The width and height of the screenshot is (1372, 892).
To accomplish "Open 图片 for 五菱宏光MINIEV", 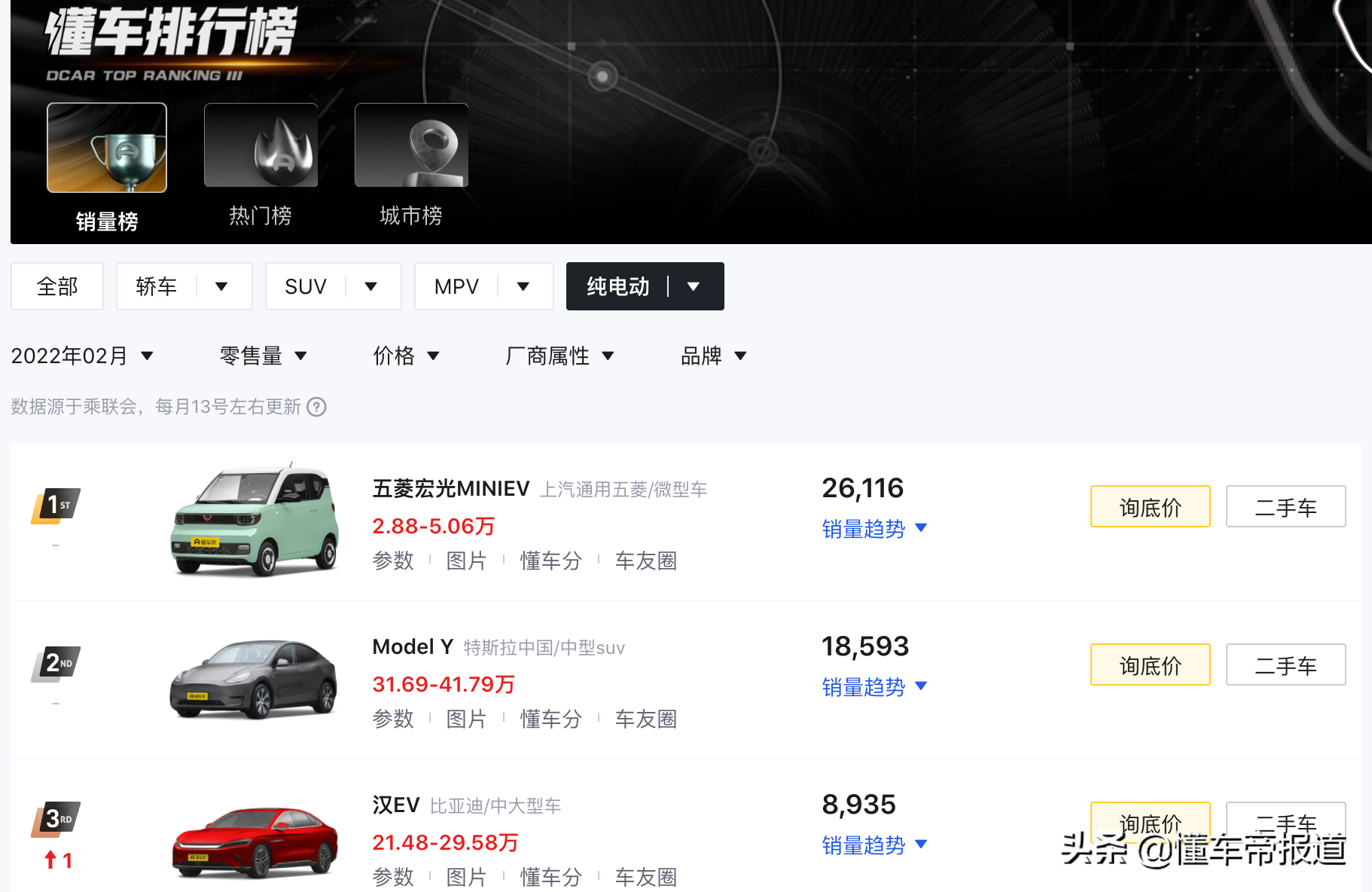I will (x=466, y=561).
